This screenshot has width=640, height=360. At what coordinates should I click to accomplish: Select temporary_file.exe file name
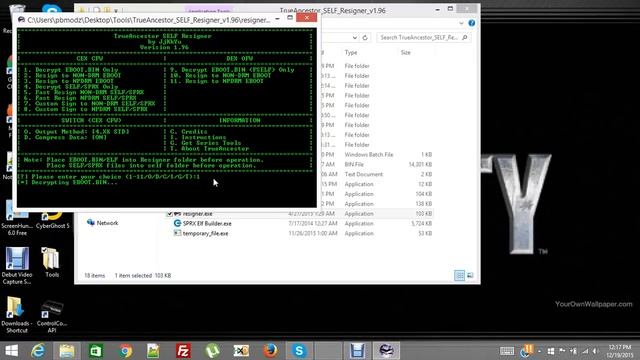pos(205,233)
